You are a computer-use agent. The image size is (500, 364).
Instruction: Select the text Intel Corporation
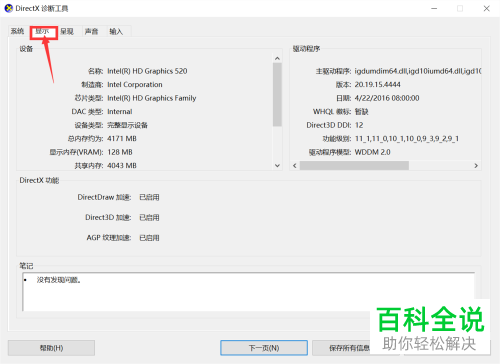(135, 85)
